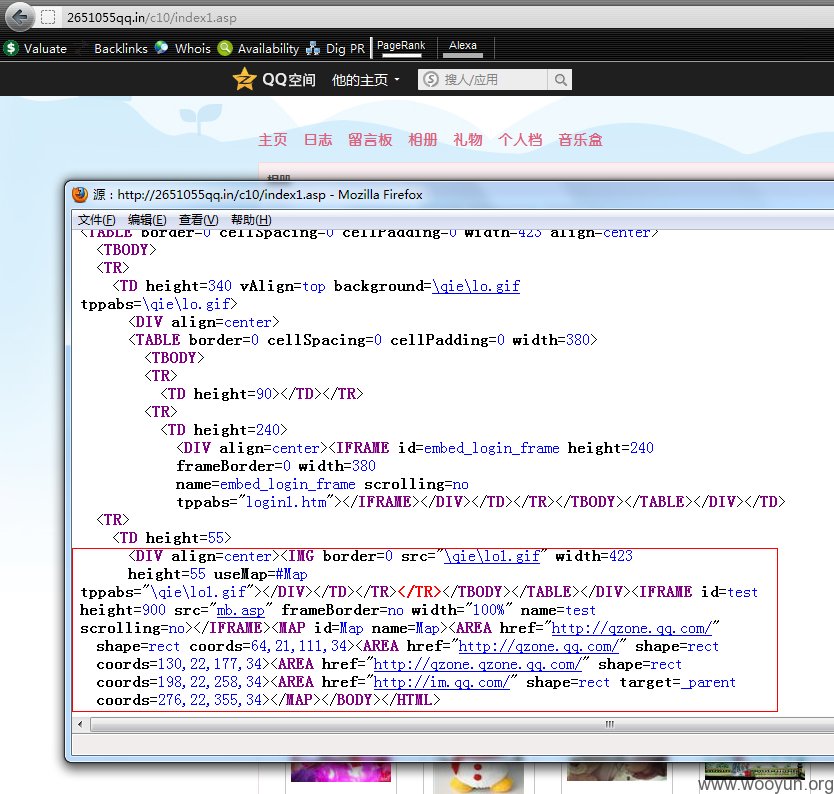Click the Dig network icon
This screenshot has width=834, height=794.
(x=313, y=48)
